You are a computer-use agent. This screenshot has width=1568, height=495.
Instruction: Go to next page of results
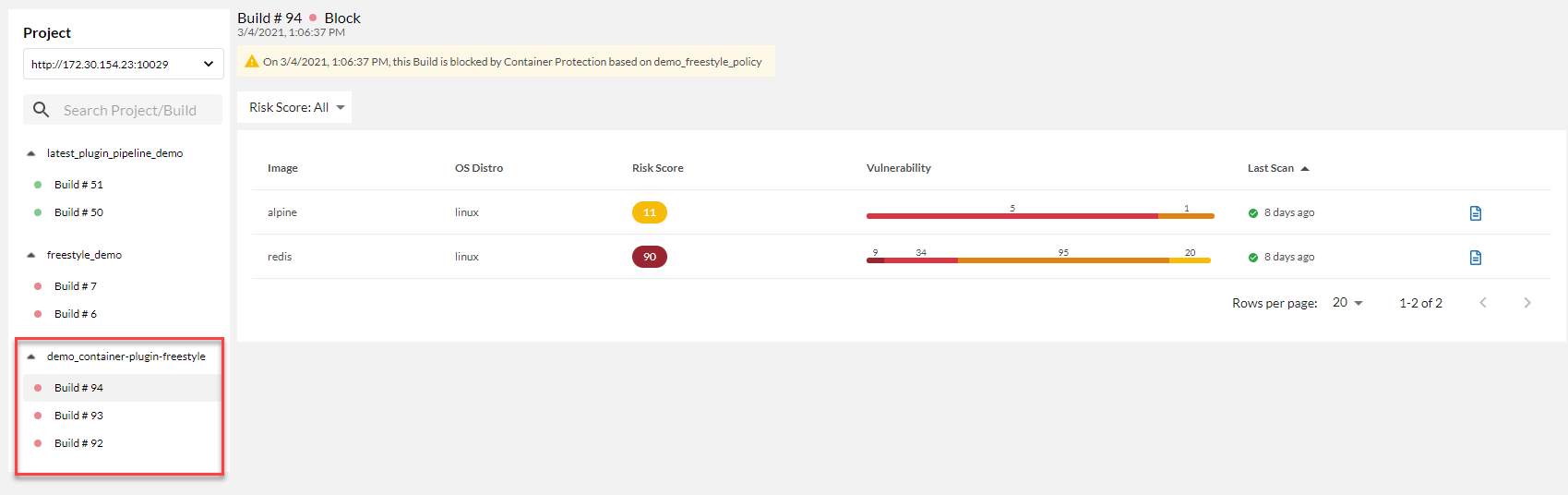[x=1526, y=303]
